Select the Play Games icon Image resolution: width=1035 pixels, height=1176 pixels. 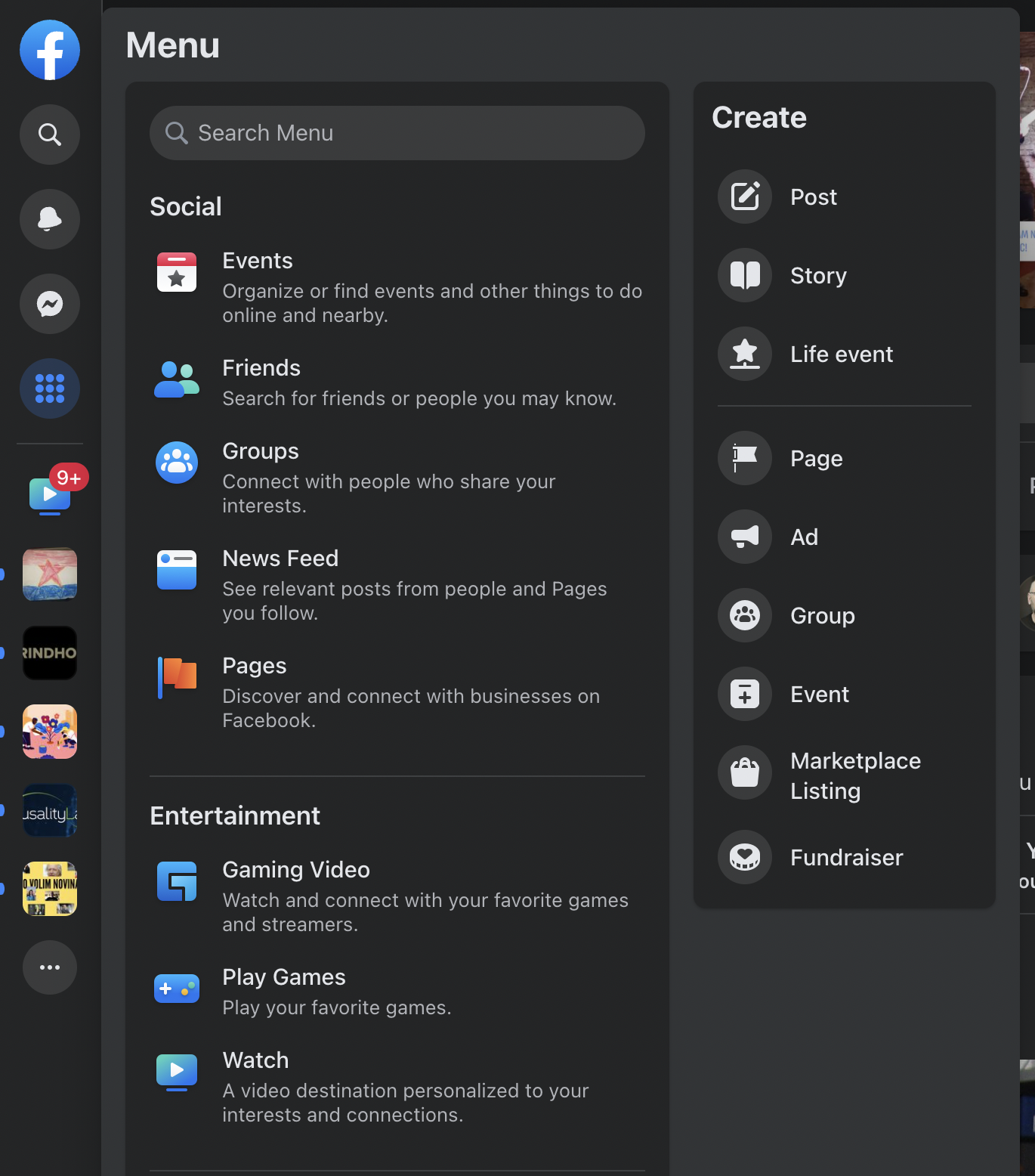pyautogui.click(x=176, y=989)
